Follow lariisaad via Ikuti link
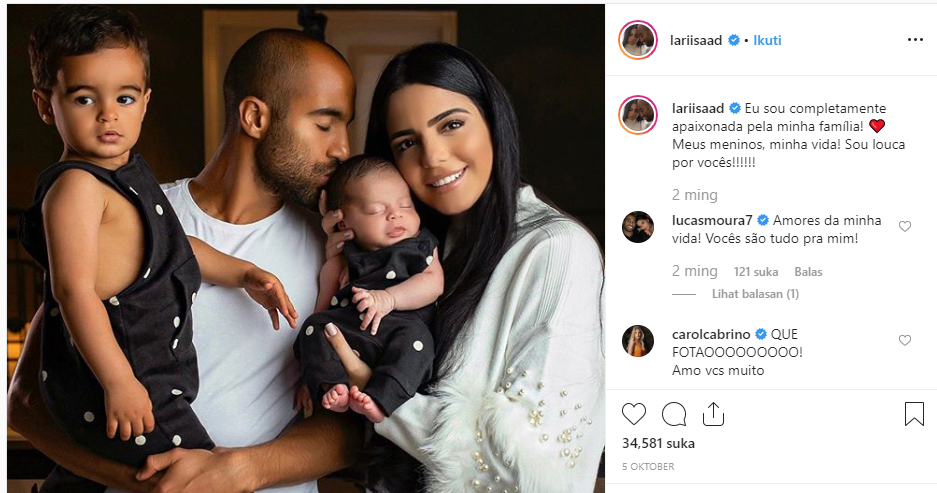This screenshot has height=493, width=937. (x=767, y=40)
